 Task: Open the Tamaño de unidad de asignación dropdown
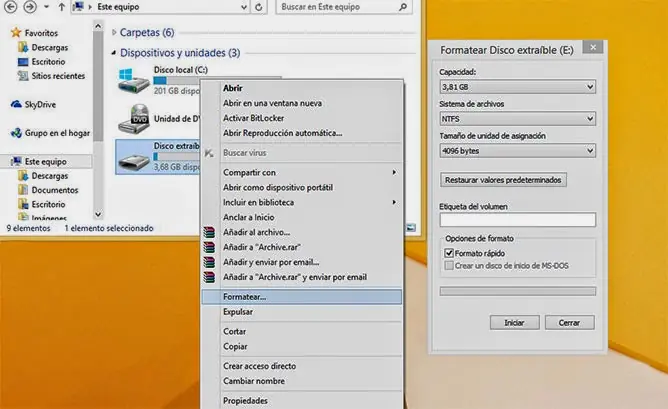518,151
